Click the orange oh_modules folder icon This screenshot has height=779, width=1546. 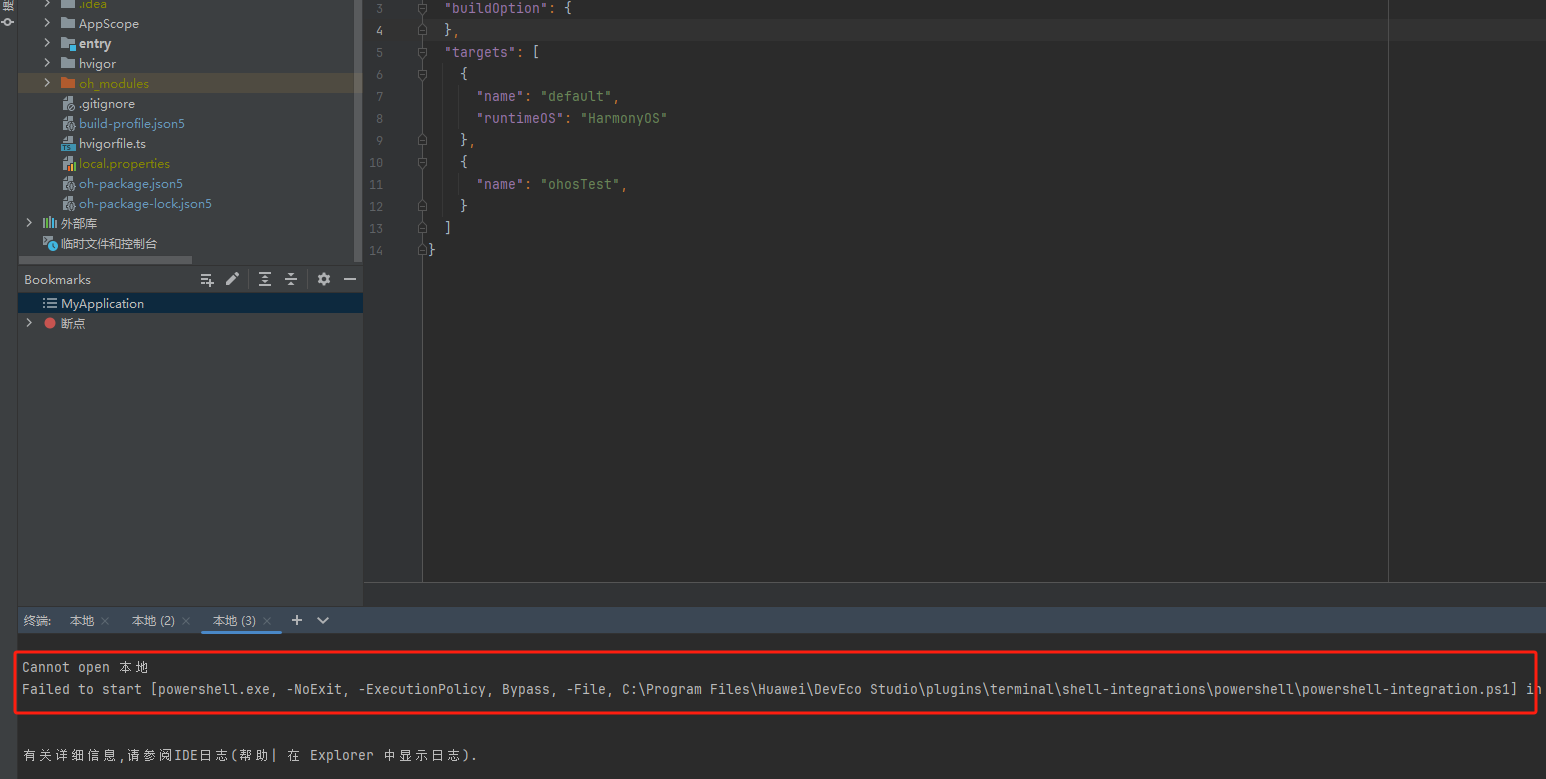point(68,83)
